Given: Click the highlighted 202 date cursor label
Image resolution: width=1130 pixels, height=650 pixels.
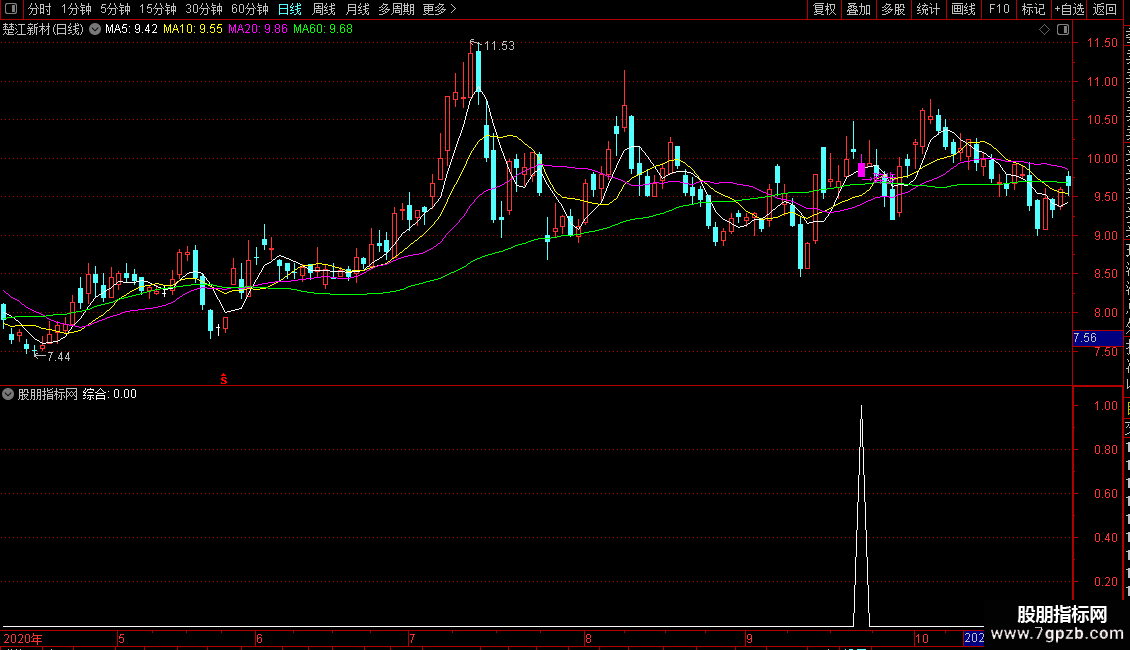Looking at the screenshot, I should click(974, 638).
